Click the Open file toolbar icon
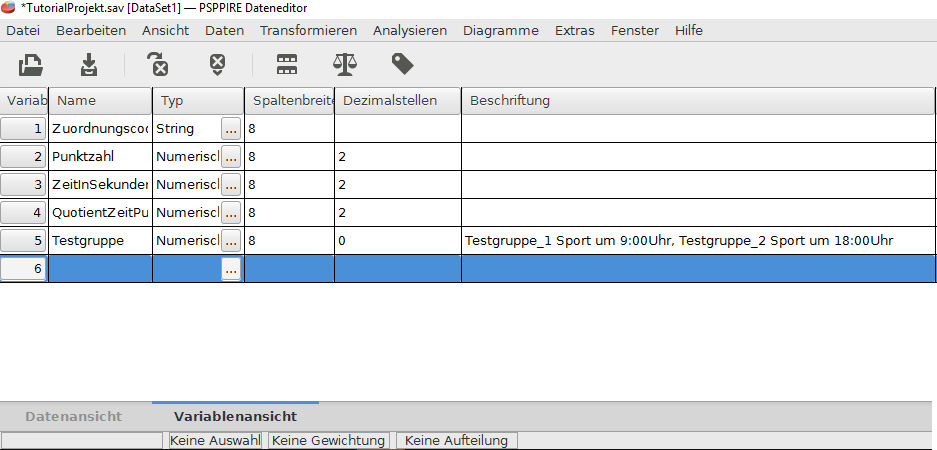 (32, 65)
